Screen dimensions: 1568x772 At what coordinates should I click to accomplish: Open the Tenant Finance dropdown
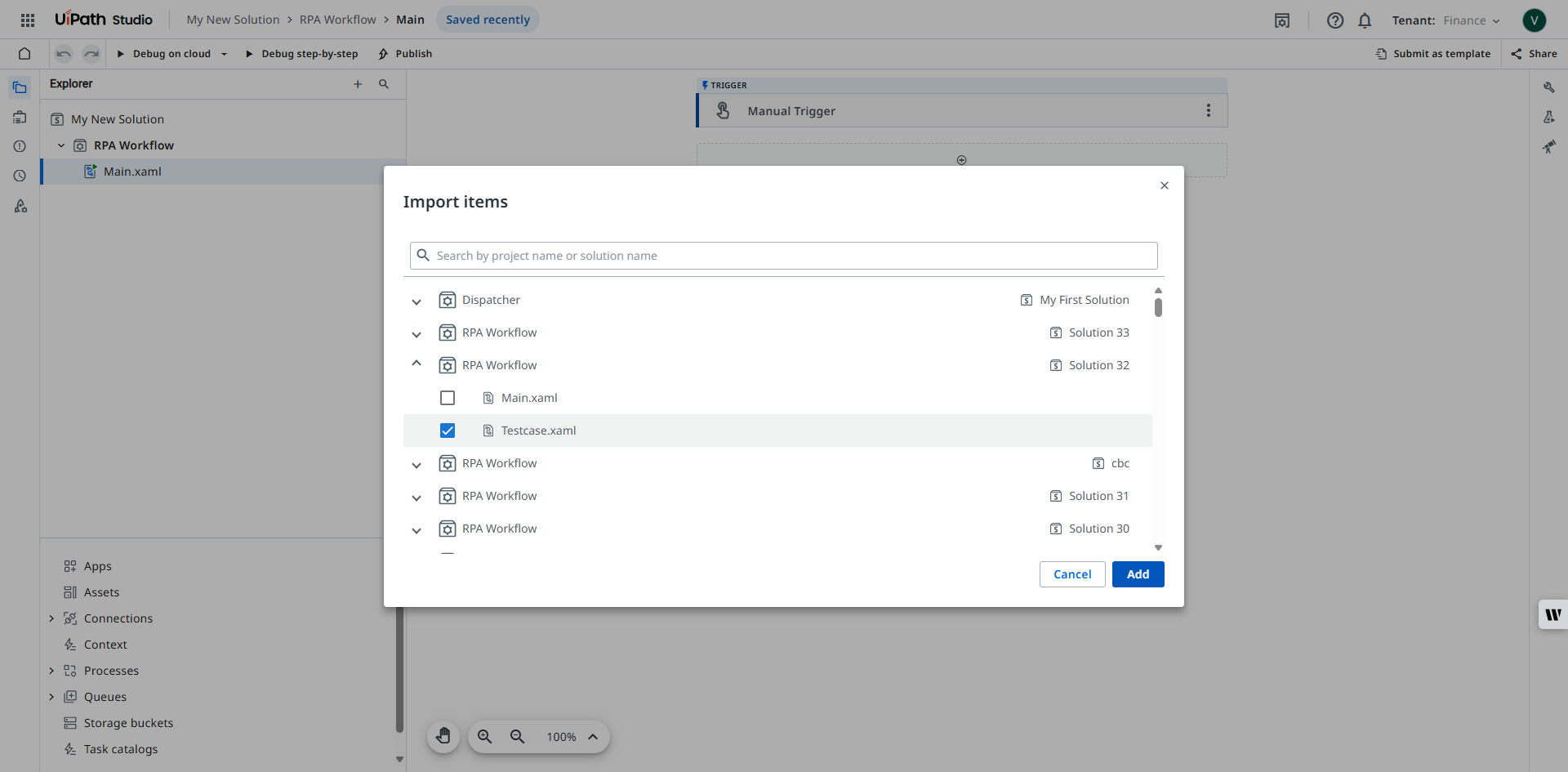pos(1471,20)
